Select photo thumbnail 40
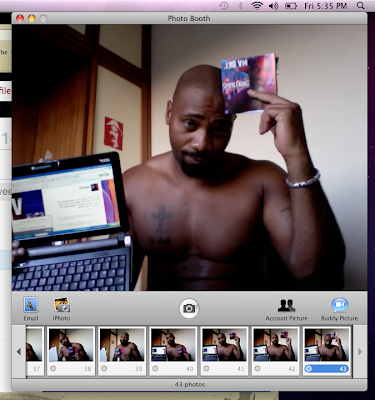This screenshot has height=400, width=375. 173,345
